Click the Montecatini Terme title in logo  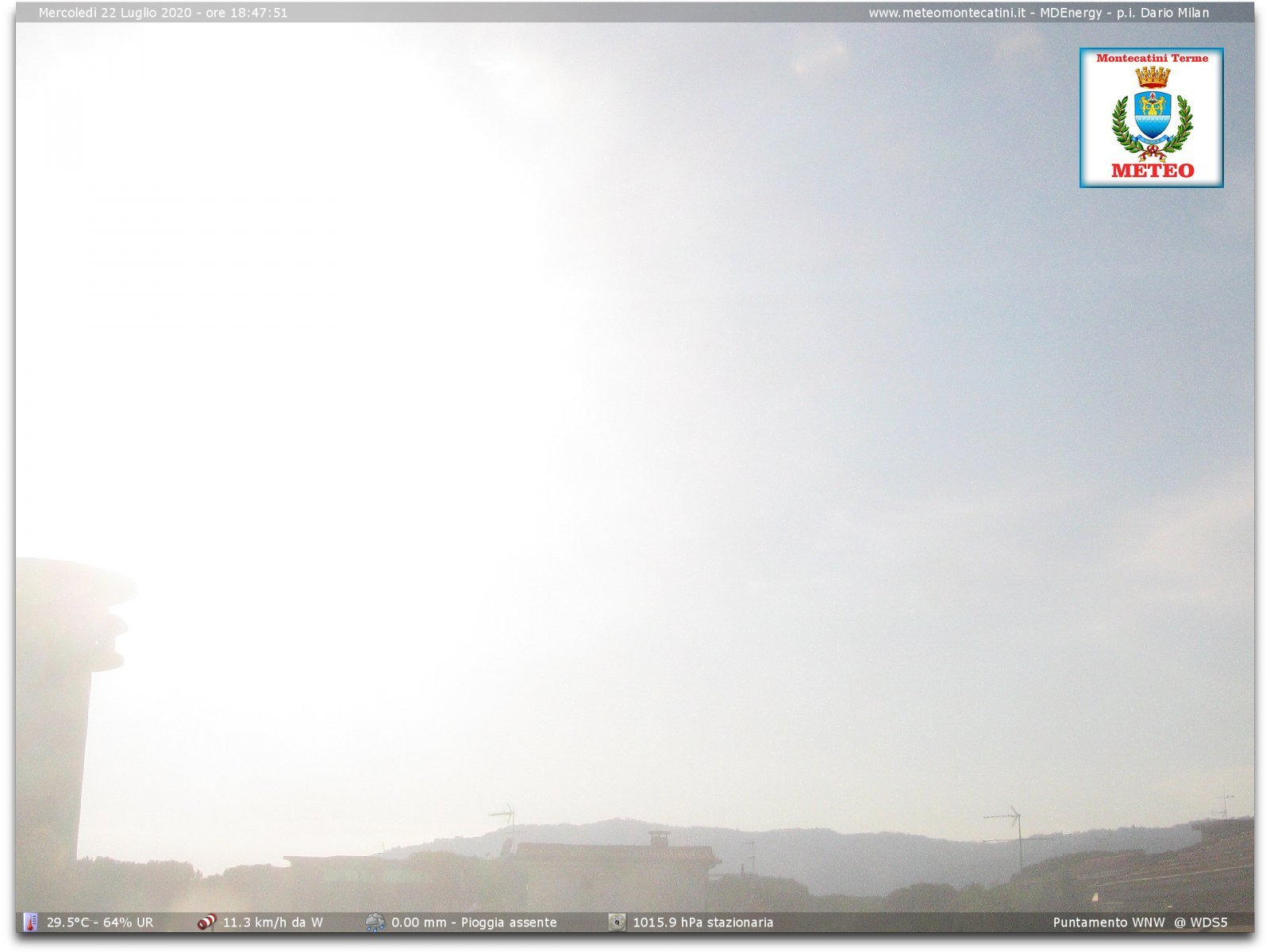(x=1152, y=58)
